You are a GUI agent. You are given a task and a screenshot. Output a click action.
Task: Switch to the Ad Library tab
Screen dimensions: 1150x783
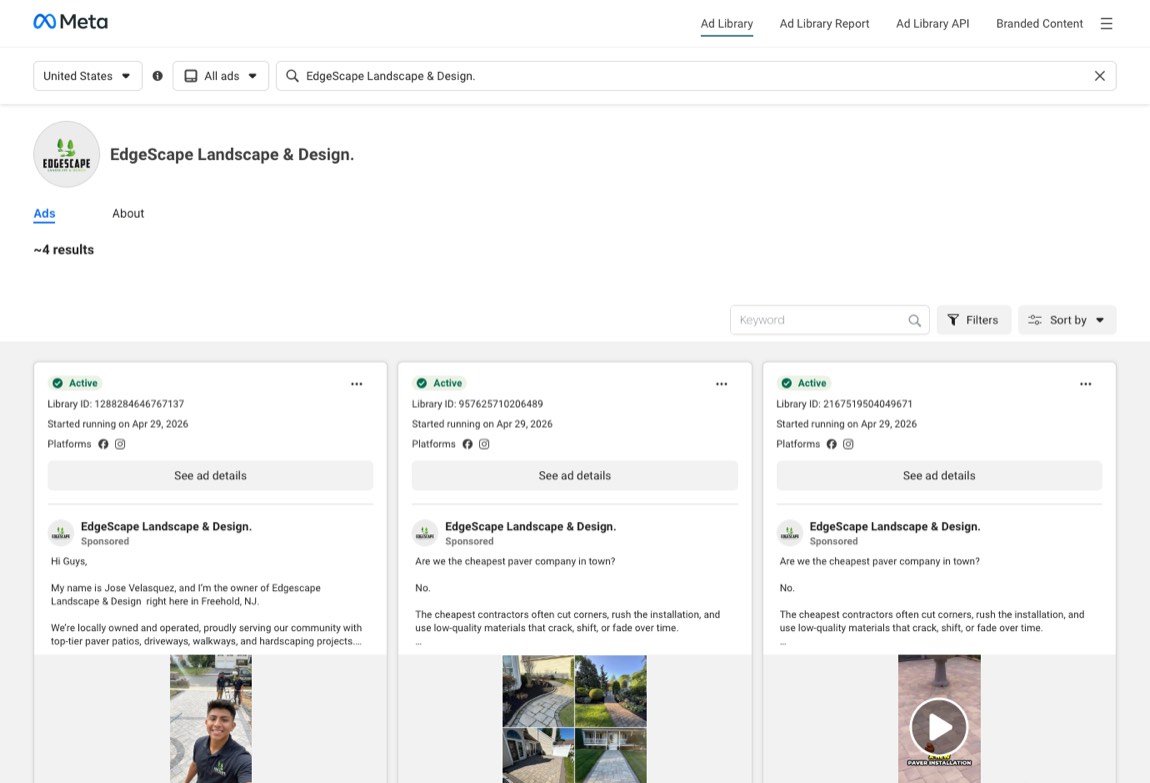coord(727,23)
